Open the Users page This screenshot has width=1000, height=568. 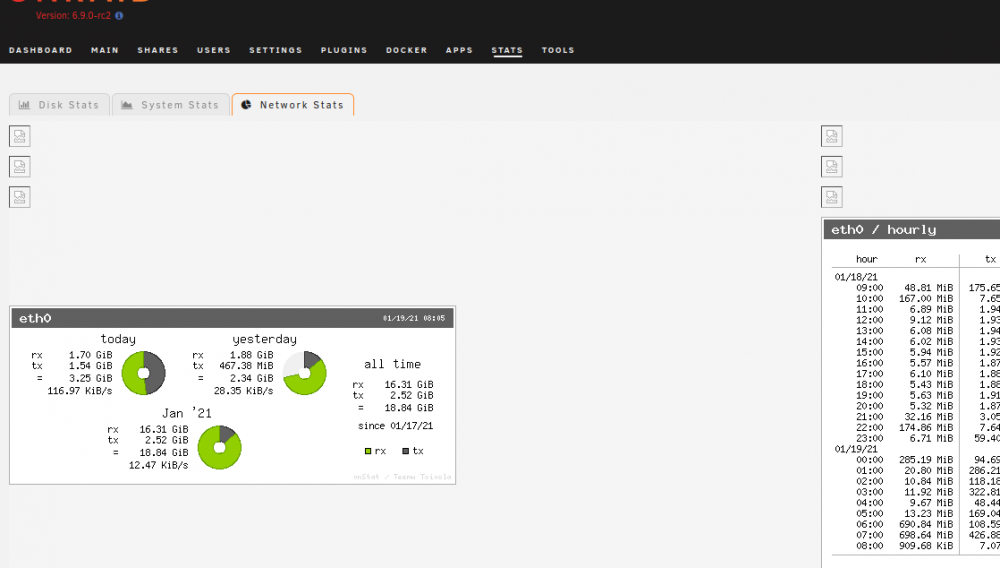point(214,50)
